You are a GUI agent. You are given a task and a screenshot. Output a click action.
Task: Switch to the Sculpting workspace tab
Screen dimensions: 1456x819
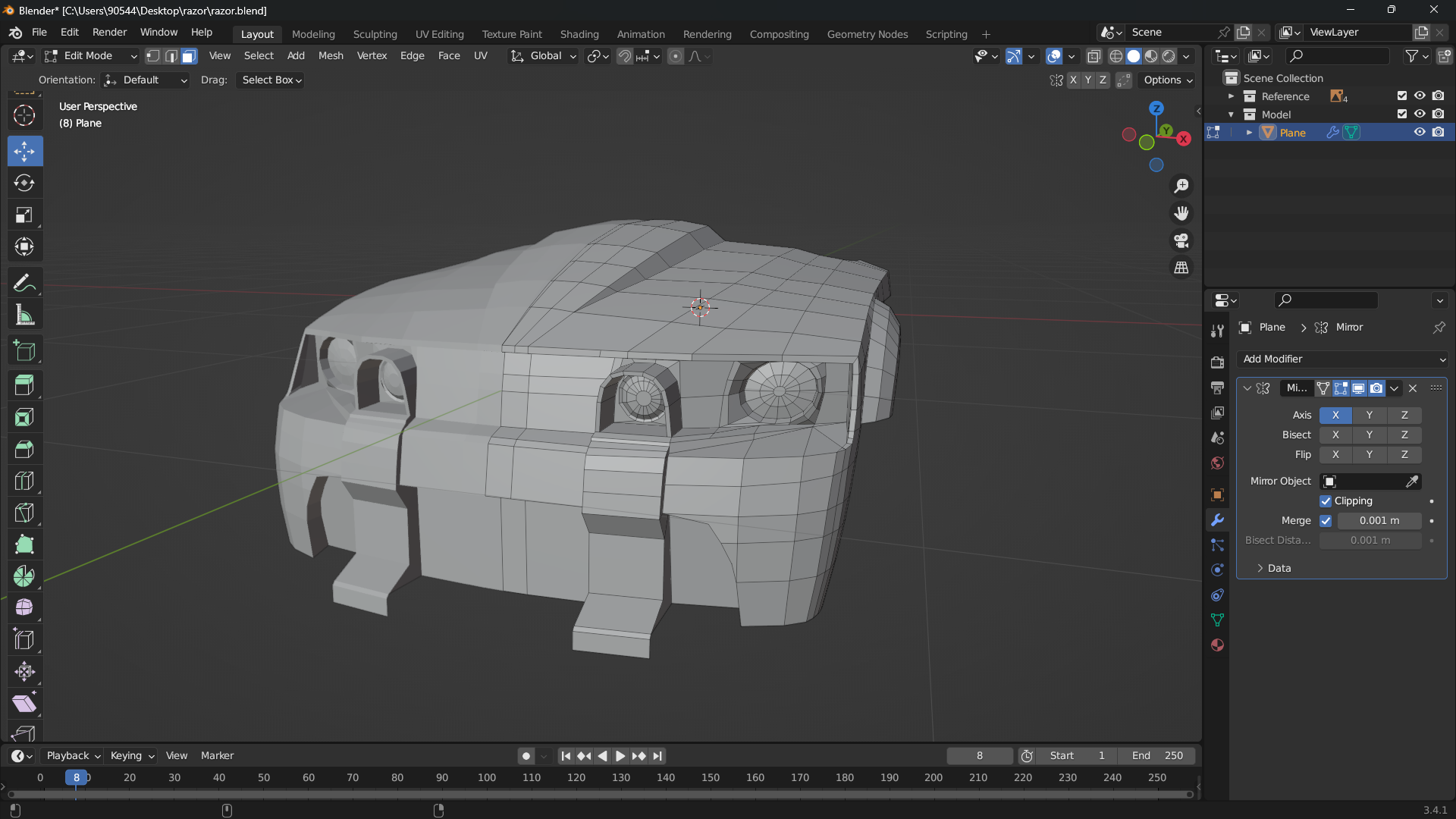(375, 34)
